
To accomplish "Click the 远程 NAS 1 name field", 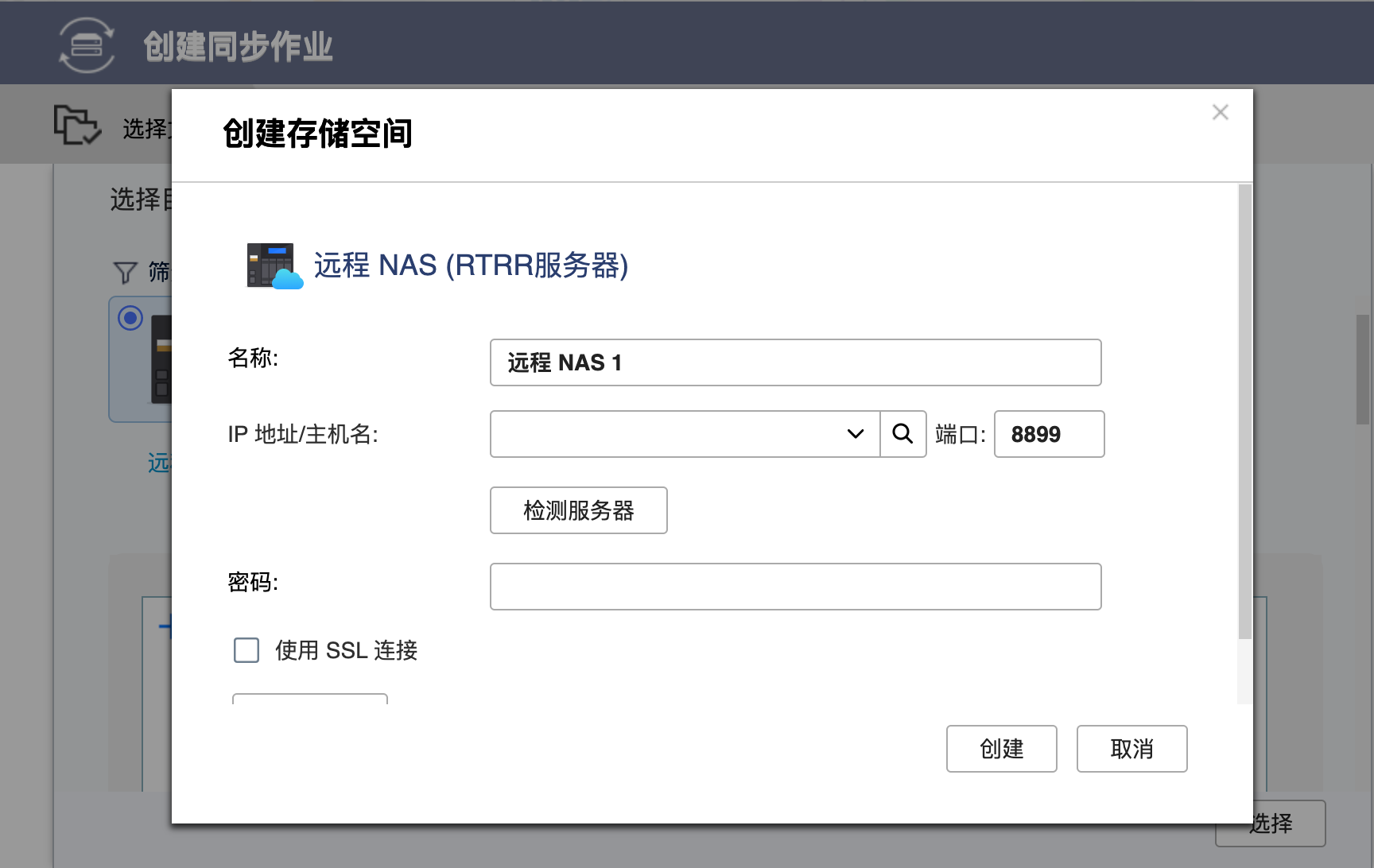I will pos(795,362).
